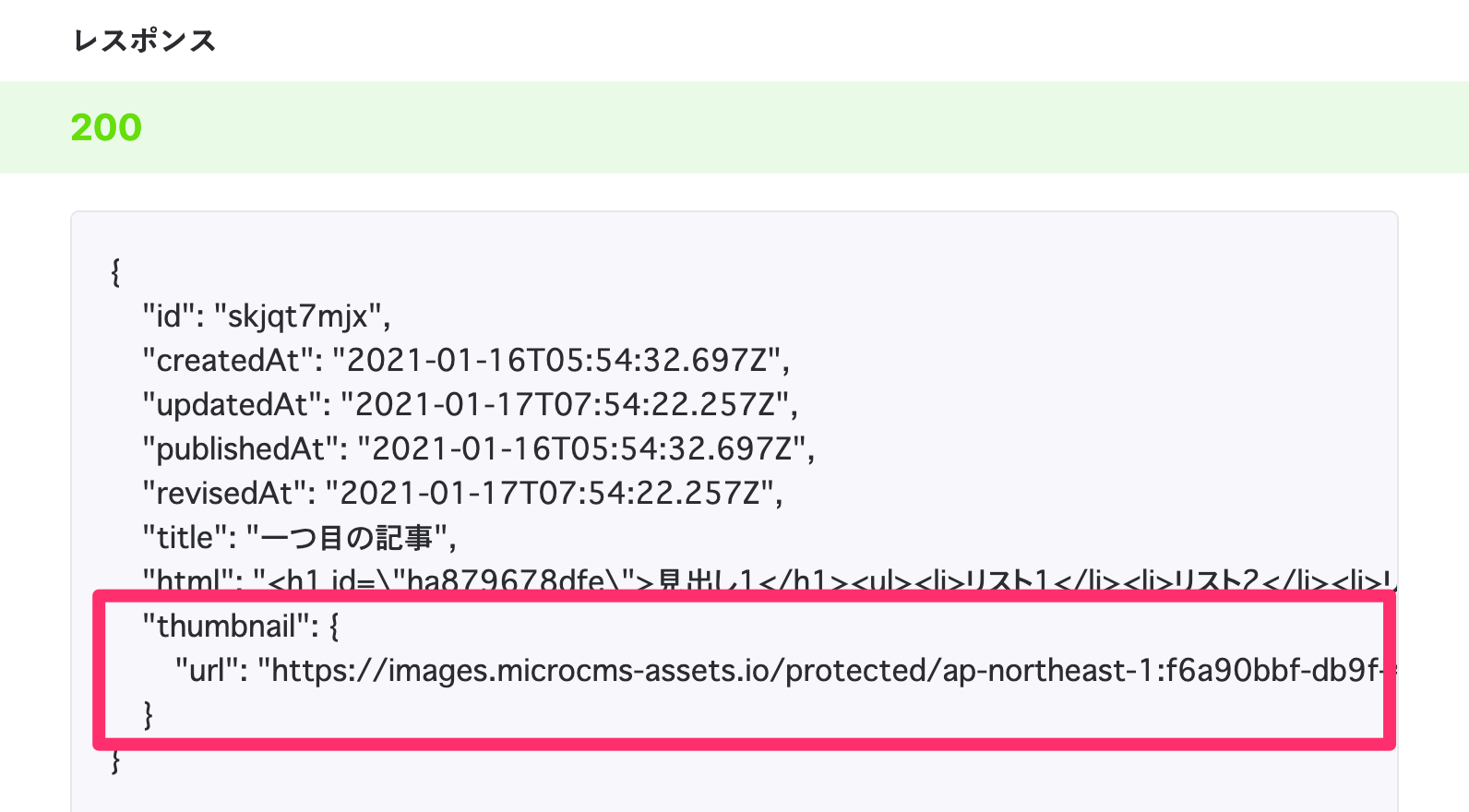Click the "thumbnail" key
Viewport: 1469px width, 812px height.
(226, 627)
